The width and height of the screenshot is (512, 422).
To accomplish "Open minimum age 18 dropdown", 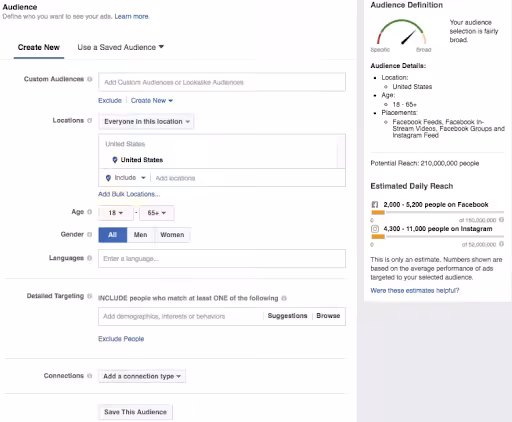I will pos(116,213).
